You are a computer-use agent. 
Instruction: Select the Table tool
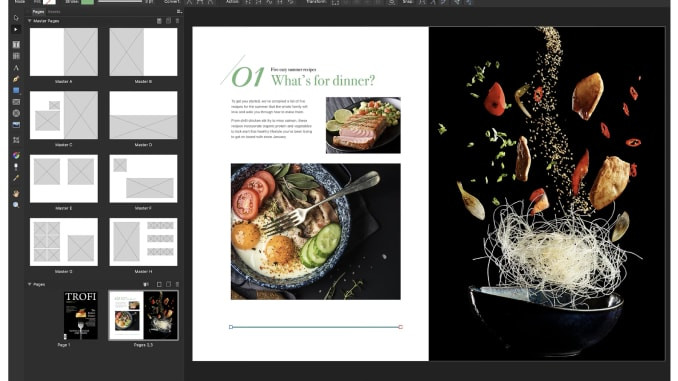pos(16,56)
